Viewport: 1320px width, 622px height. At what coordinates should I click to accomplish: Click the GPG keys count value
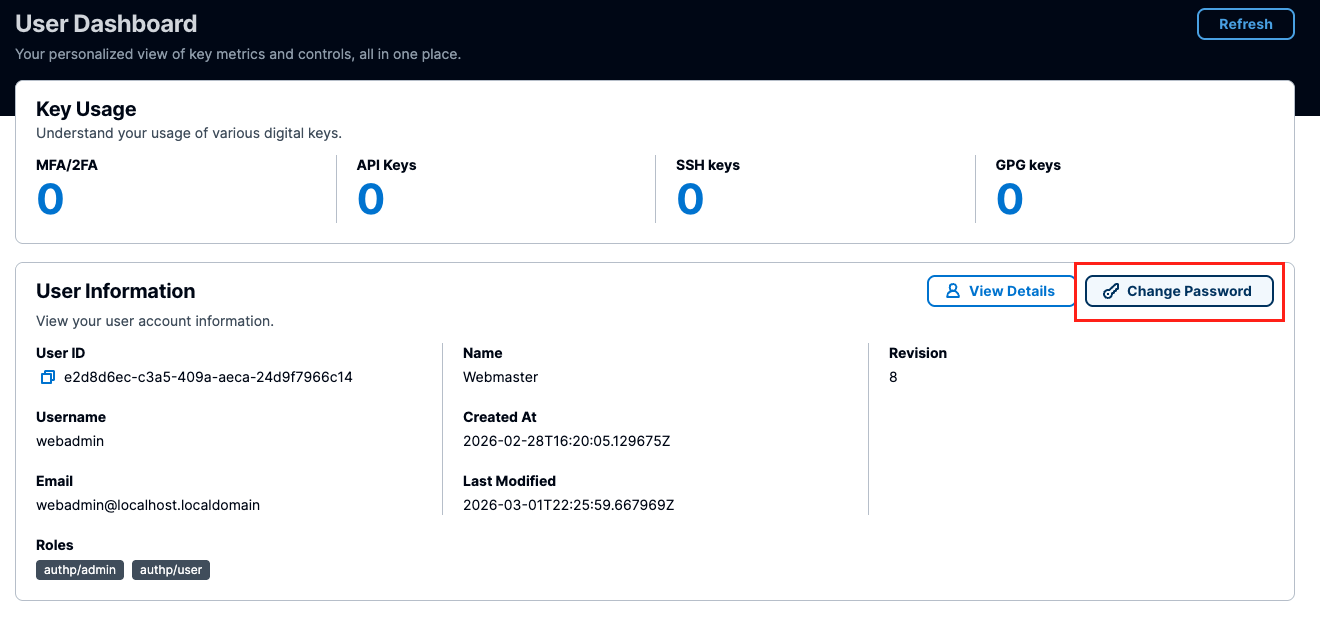click(1010, 200)
